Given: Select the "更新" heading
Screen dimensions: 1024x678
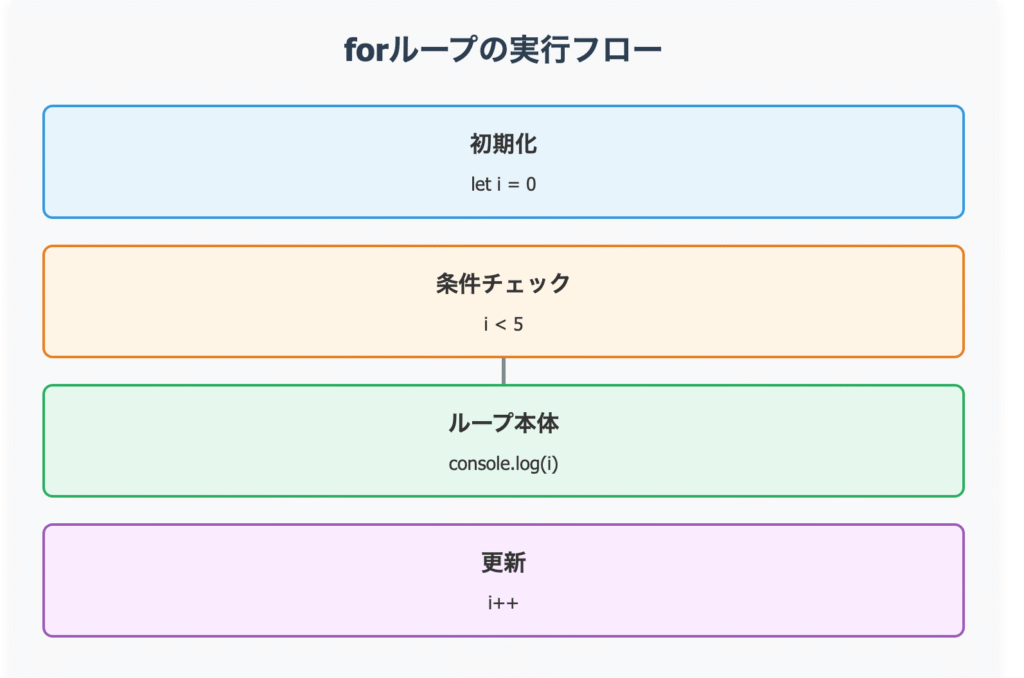Looking at the screenshot, I should click(503, 563).
